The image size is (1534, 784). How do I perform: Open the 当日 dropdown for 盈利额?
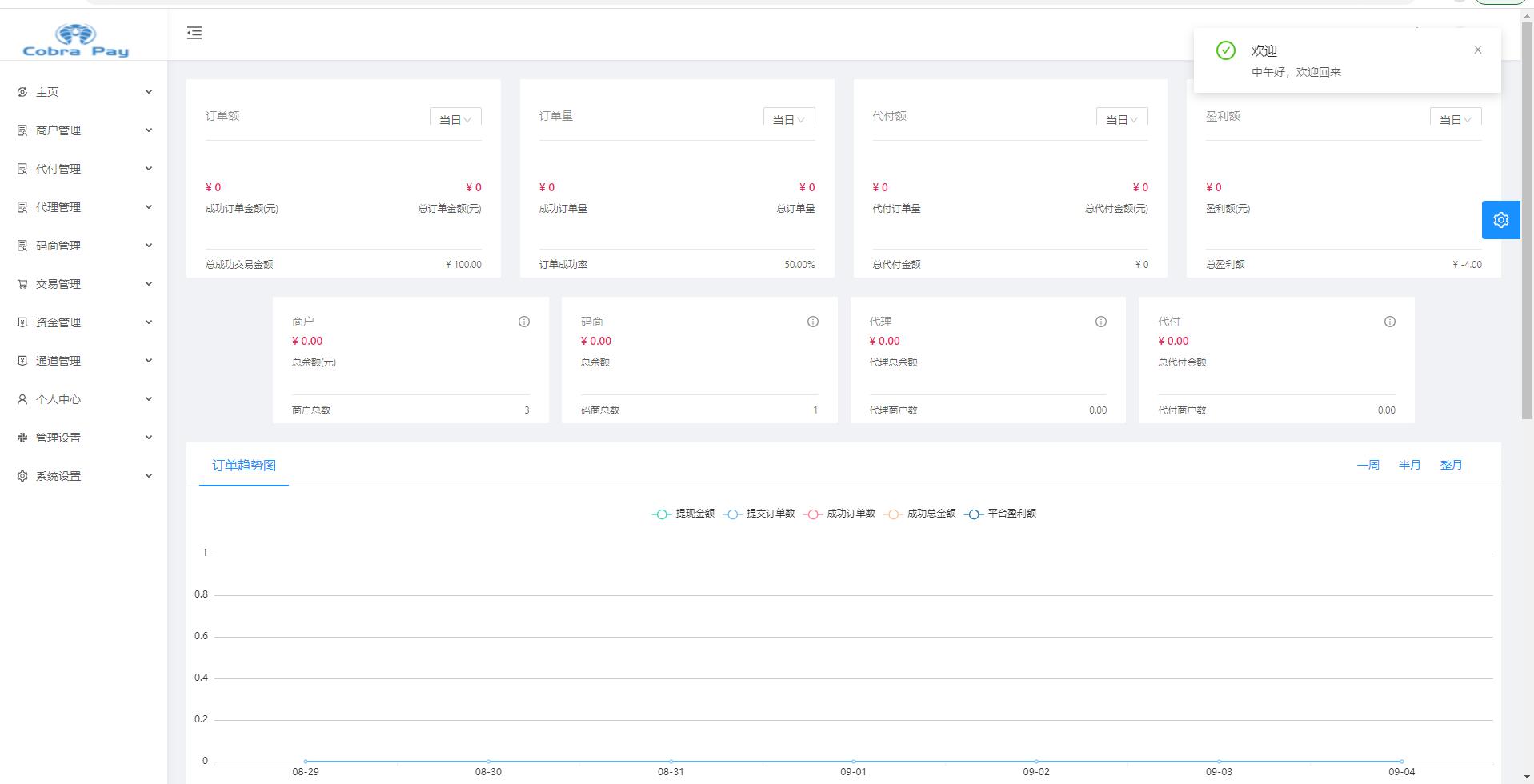pyautogui.click(x=1455, y=119)
